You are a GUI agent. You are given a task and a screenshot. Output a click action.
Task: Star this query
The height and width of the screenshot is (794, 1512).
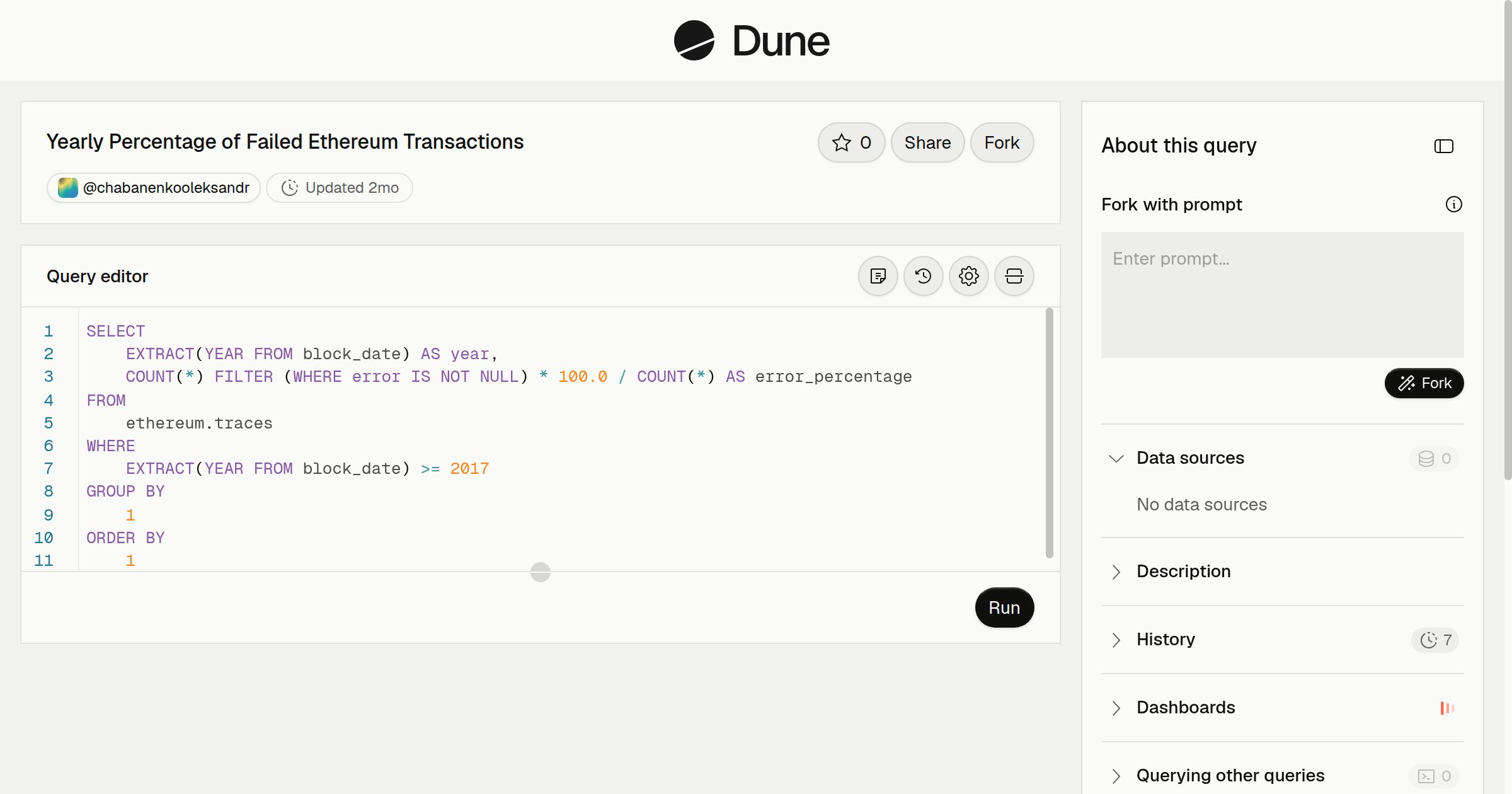tap(851, 142)
